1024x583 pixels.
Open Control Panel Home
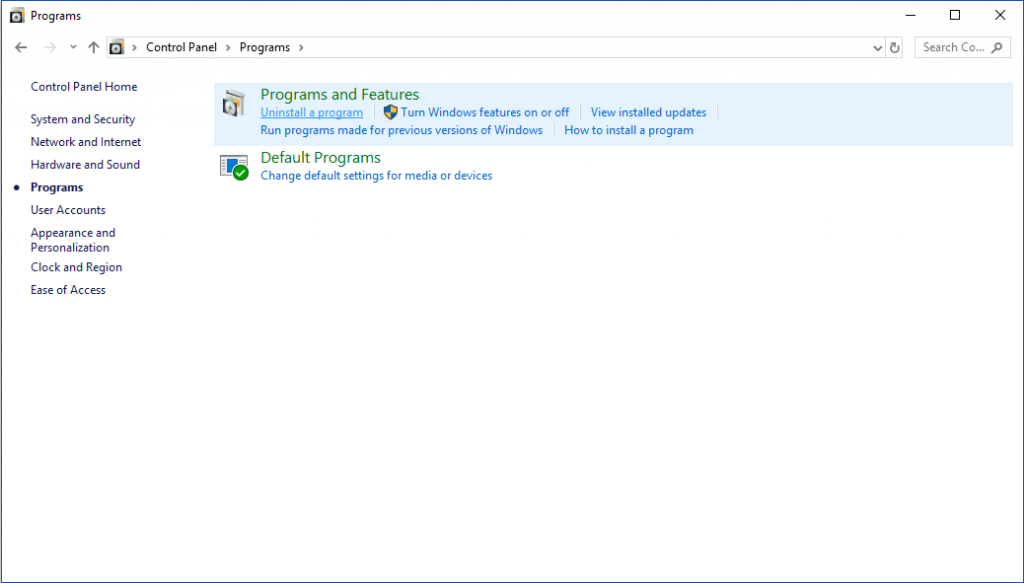pos(84,87)
